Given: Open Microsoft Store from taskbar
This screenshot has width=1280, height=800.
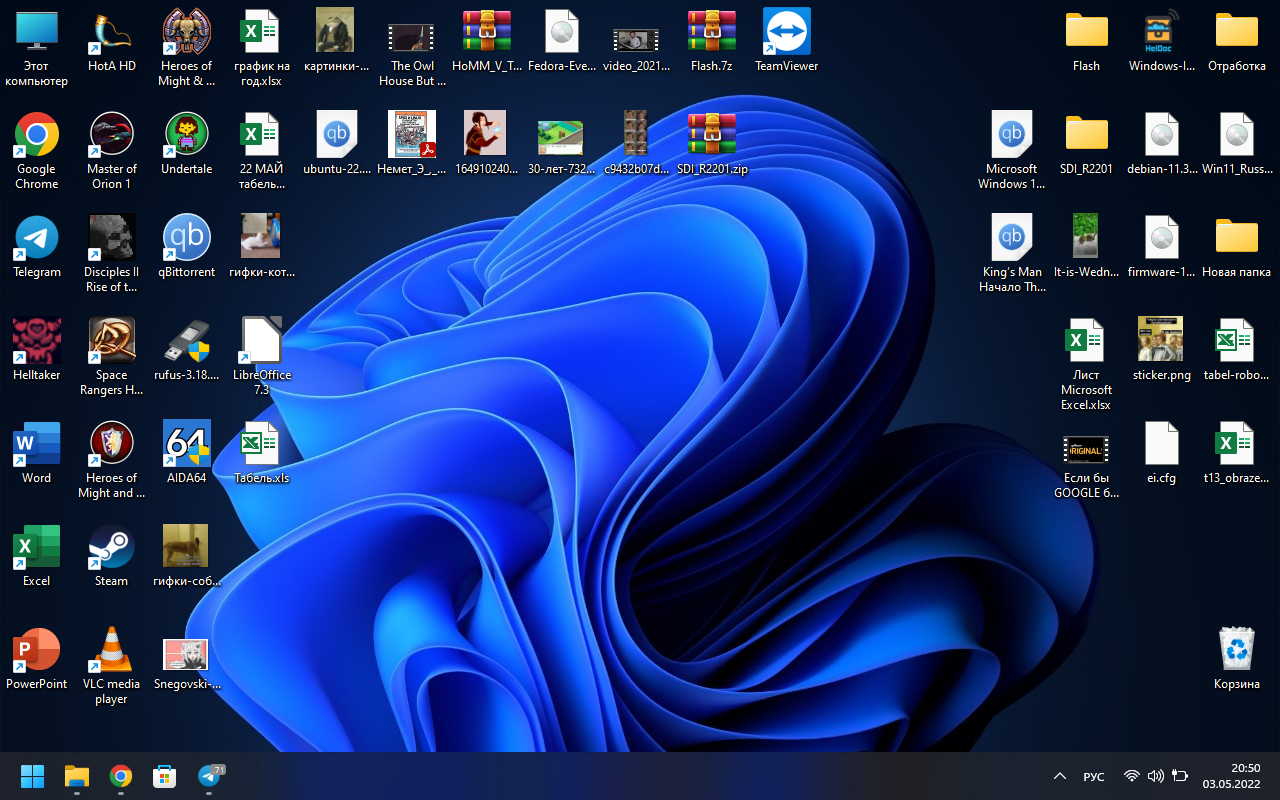Looking at the screenshot, I should 164,776.
